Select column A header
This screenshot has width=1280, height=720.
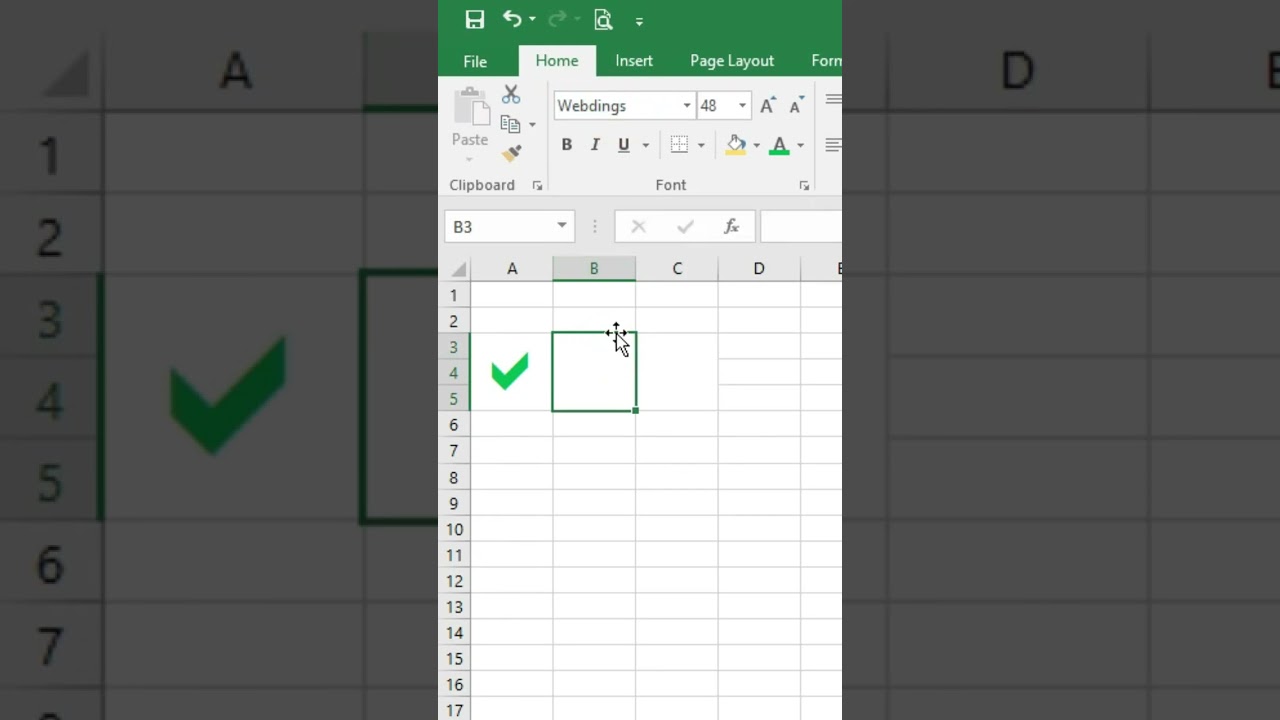(x=512, y=269)
